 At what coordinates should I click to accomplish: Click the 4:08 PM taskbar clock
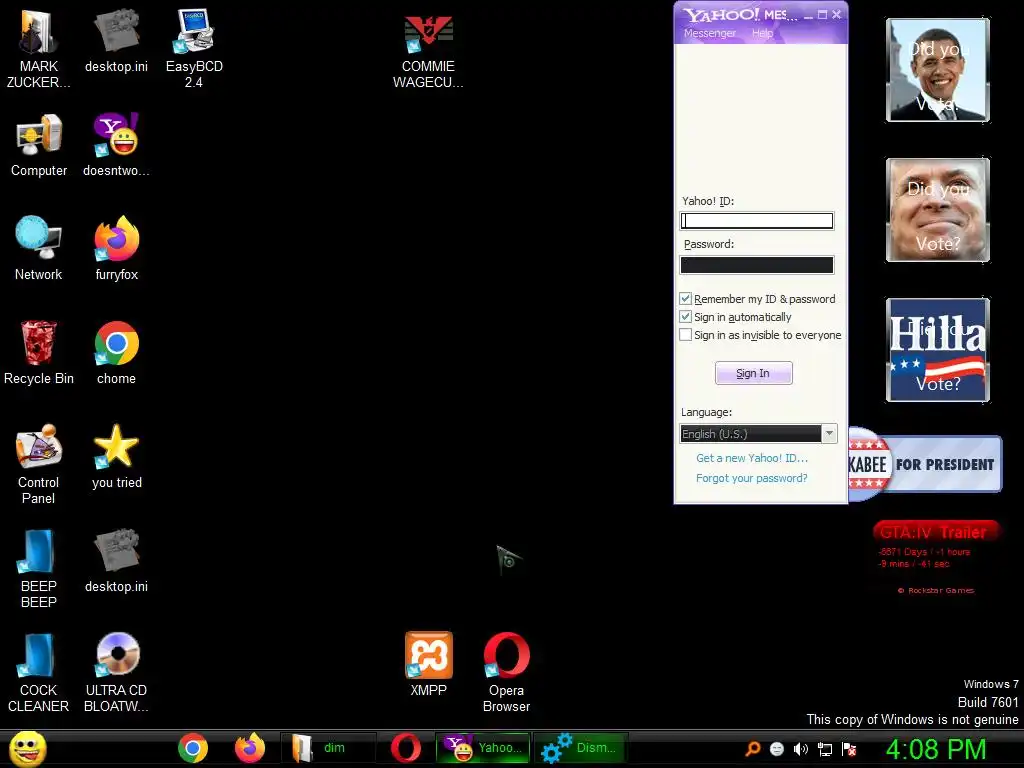click(x=936, y=749)
